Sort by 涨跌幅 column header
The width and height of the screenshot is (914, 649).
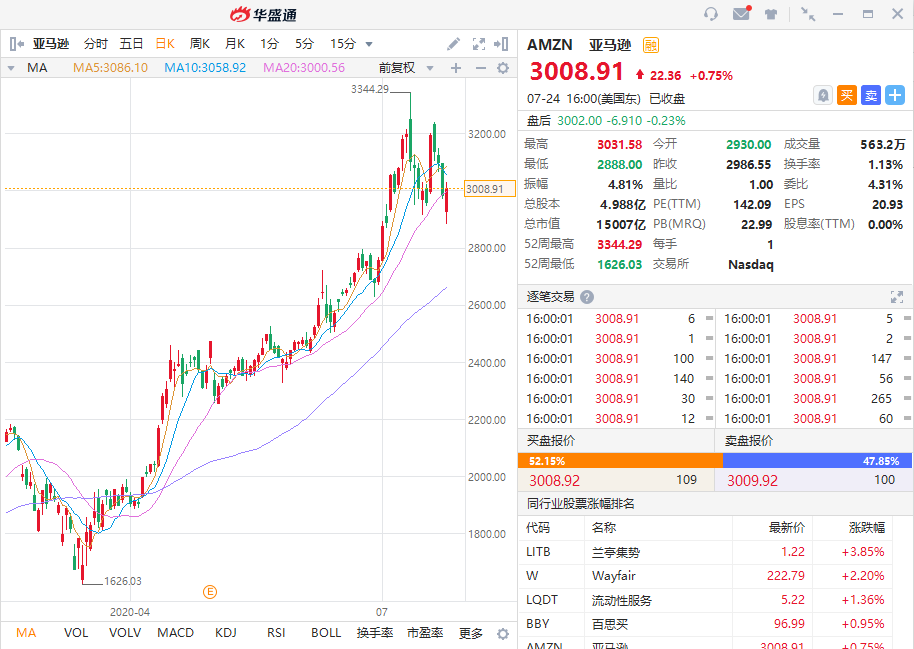click(867, 528)
